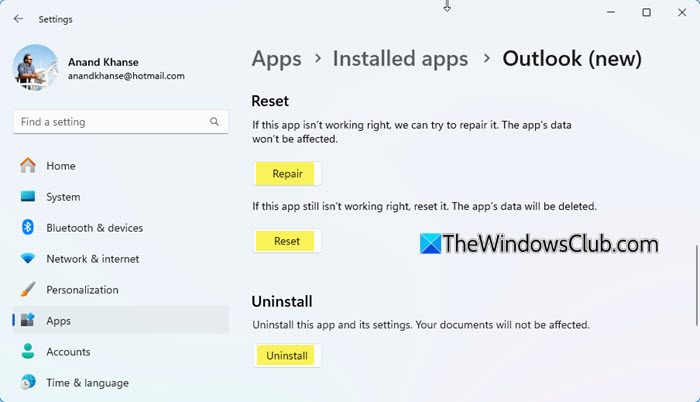Focus the Find a setting search box

tap(110, 122)
